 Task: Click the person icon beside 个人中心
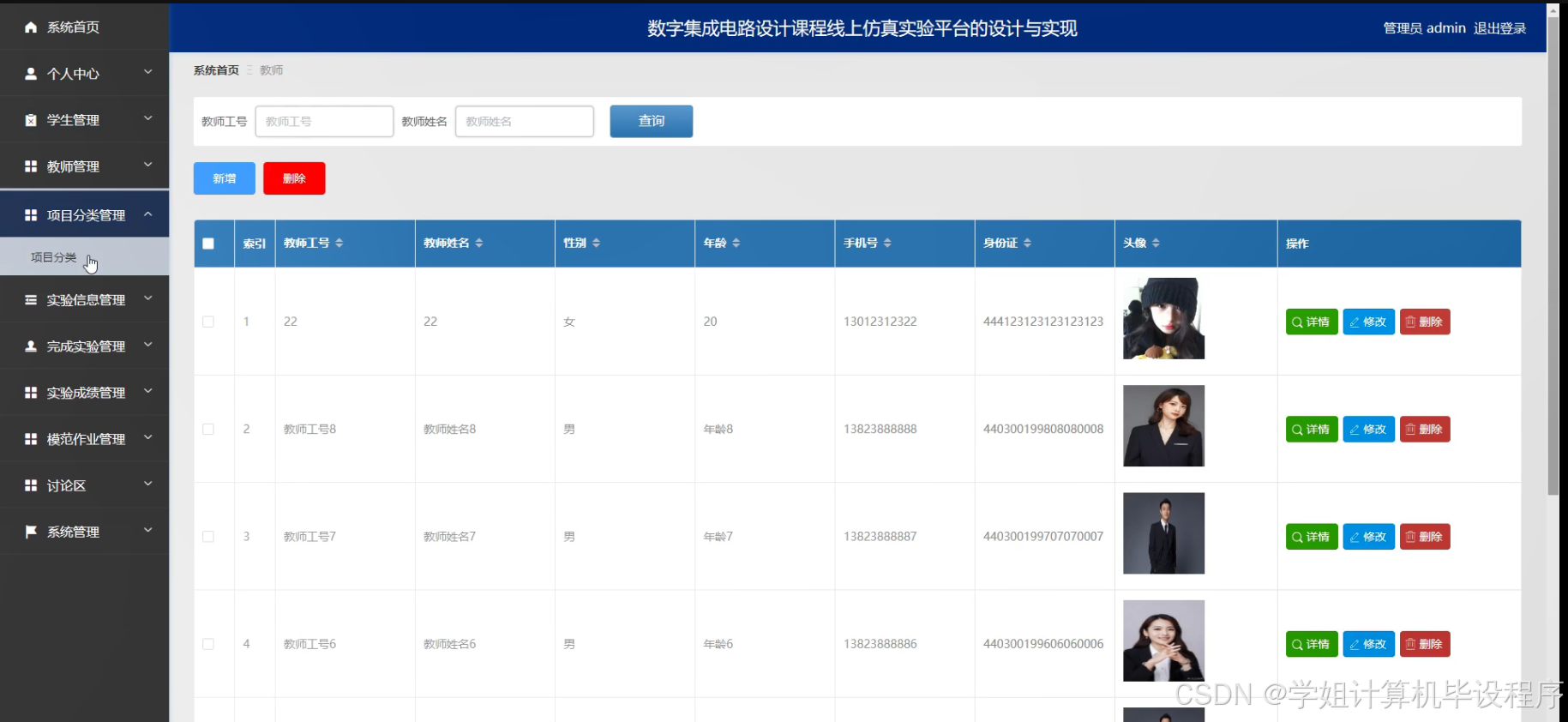click(x=31, y=74)
